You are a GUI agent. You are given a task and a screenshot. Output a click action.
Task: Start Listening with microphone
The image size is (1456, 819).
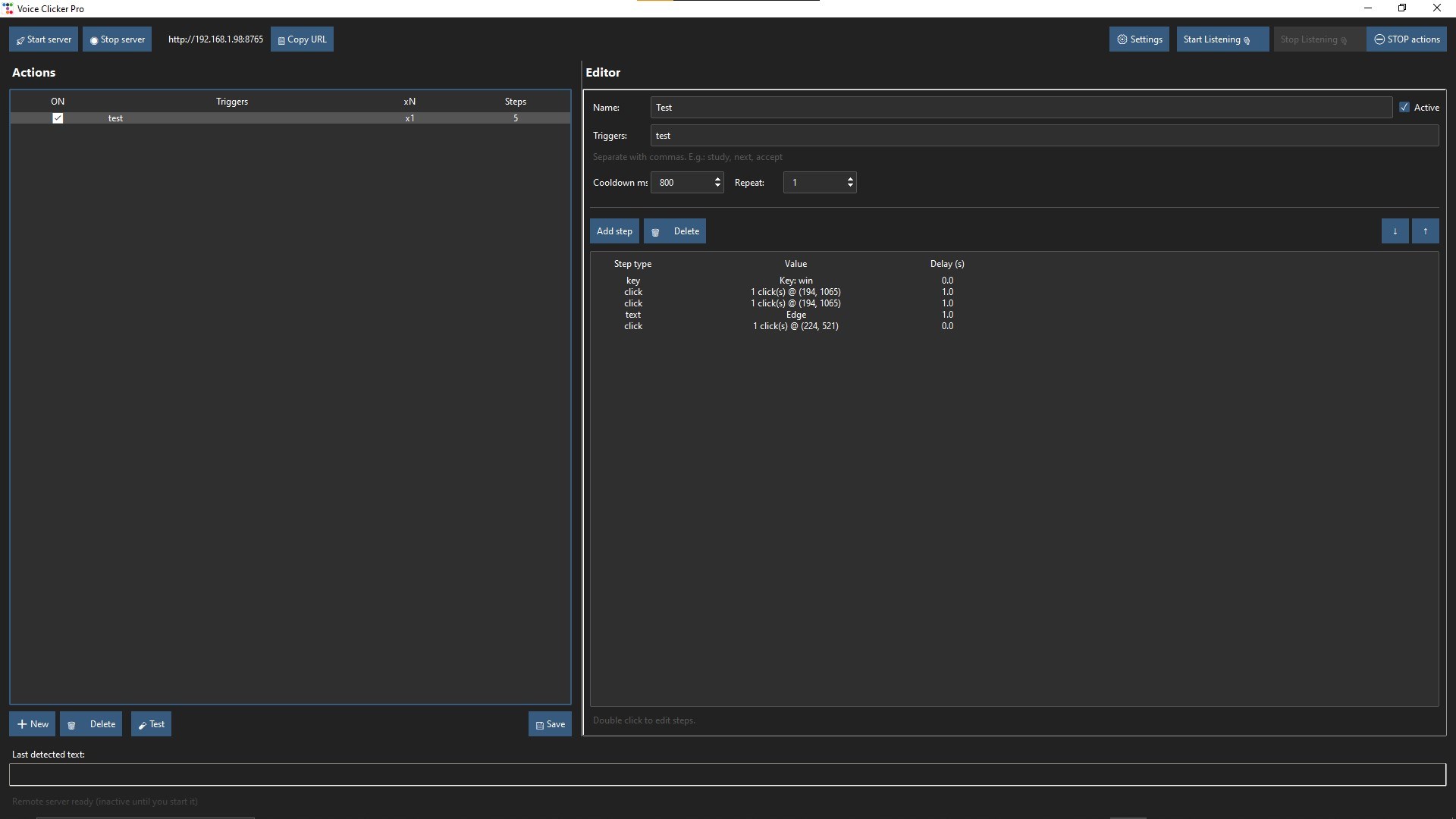click(x=1222, y=39)
